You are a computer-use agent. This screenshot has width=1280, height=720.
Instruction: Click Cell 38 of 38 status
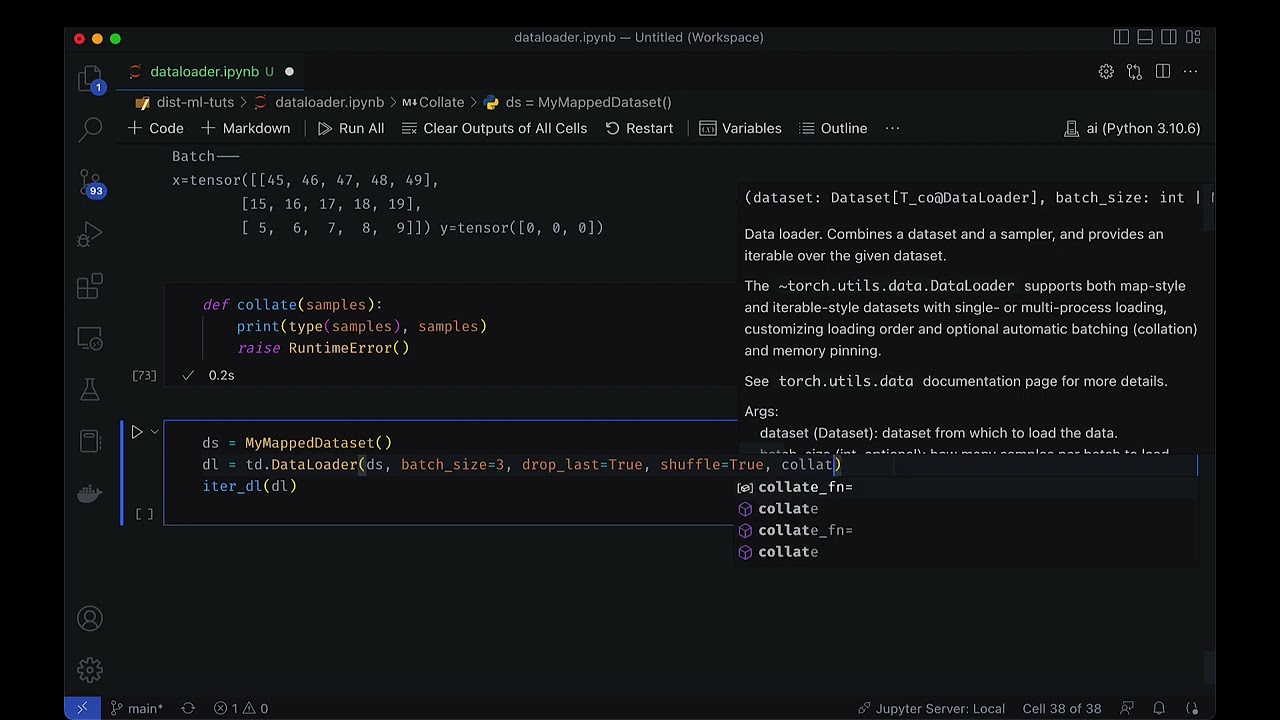pyautogui.click(x=1062, y=708)
